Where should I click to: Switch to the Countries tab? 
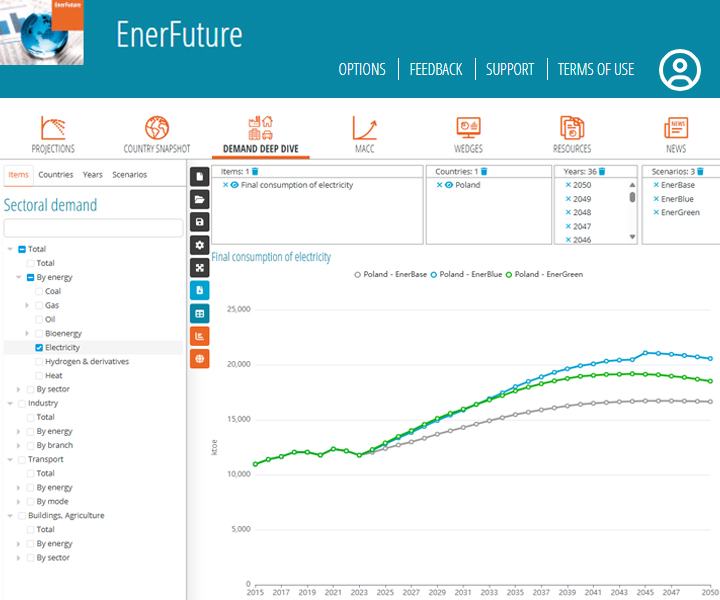click(56, 174)
